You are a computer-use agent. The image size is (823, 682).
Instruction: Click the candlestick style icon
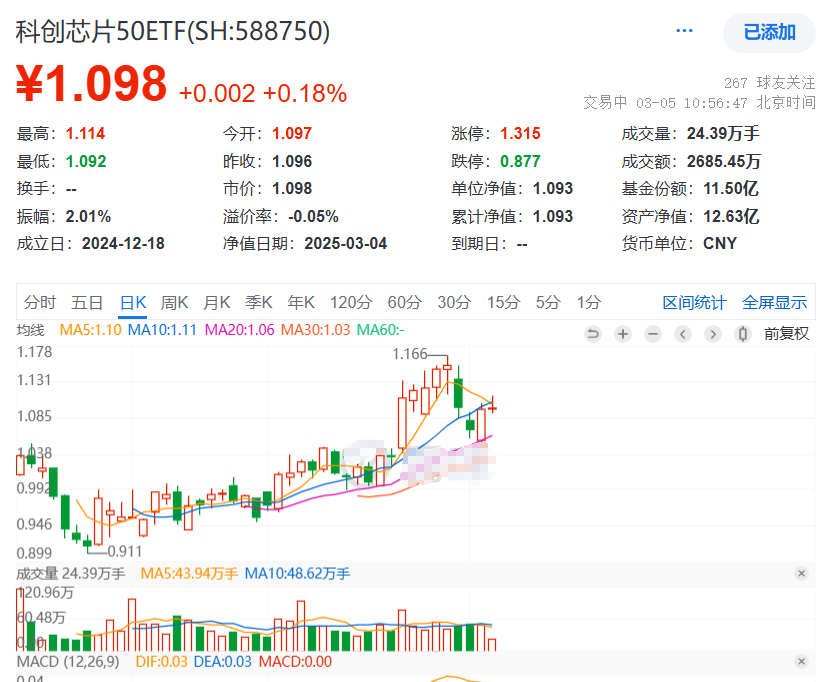pos(742,336)
